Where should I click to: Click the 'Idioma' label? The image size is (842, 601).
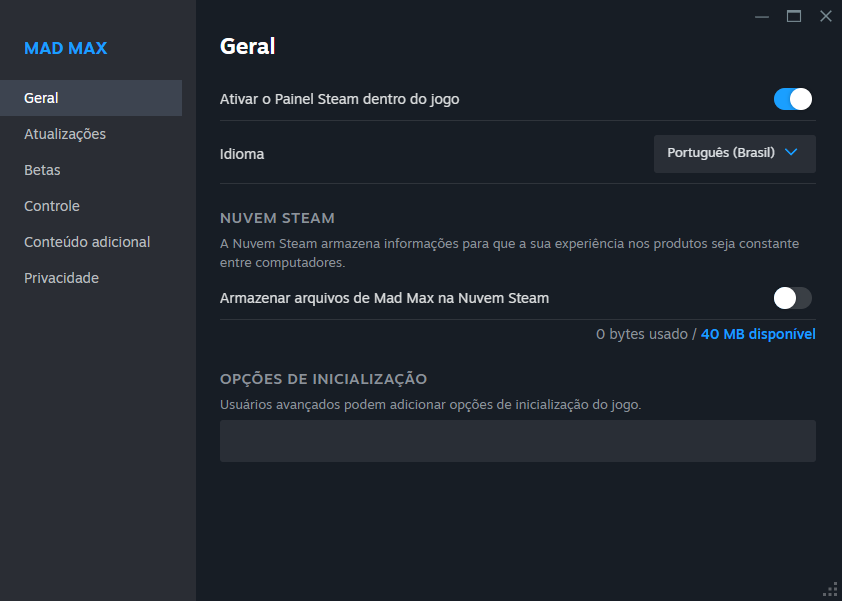click(x=242, y=154)
